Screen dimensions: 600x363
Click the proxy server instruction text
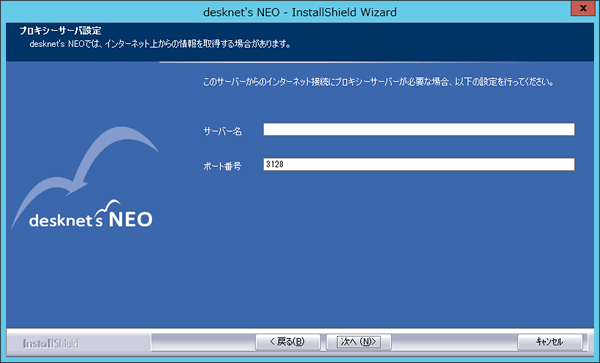point(378,82)
